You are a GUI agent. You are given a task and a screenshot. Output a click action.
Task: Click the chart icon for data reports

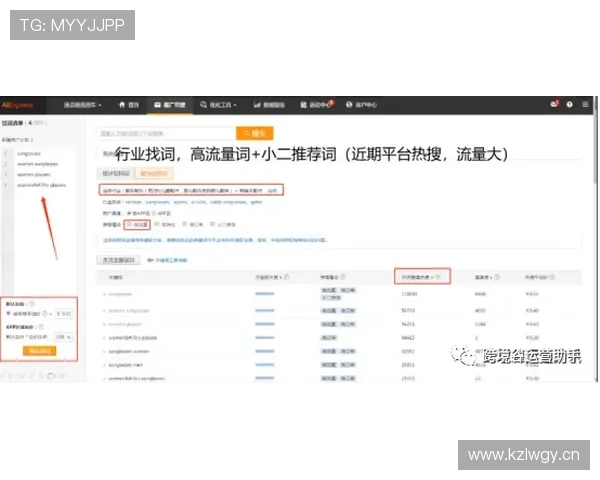tap(257, 104)
